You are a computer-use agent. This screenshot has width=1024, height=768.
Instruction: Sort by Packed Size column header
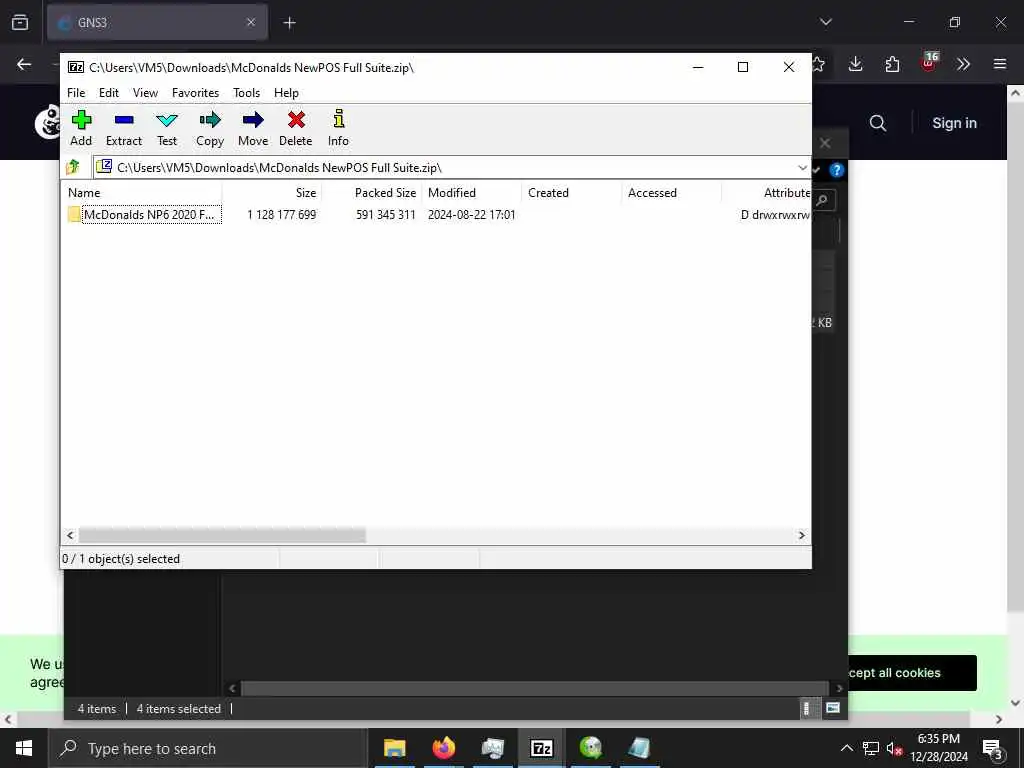[x=372, y=193]
